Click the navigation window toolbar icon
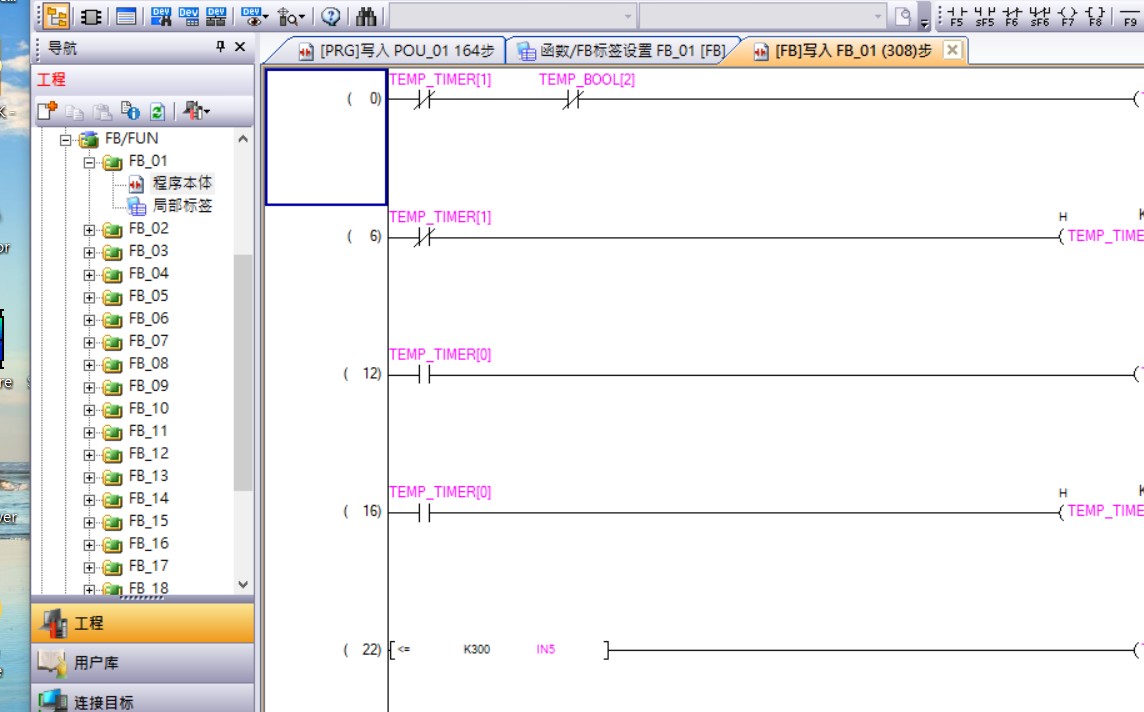Image resolution: width=1144 pixels, height=712 pixels. click(x=57, y=17)
